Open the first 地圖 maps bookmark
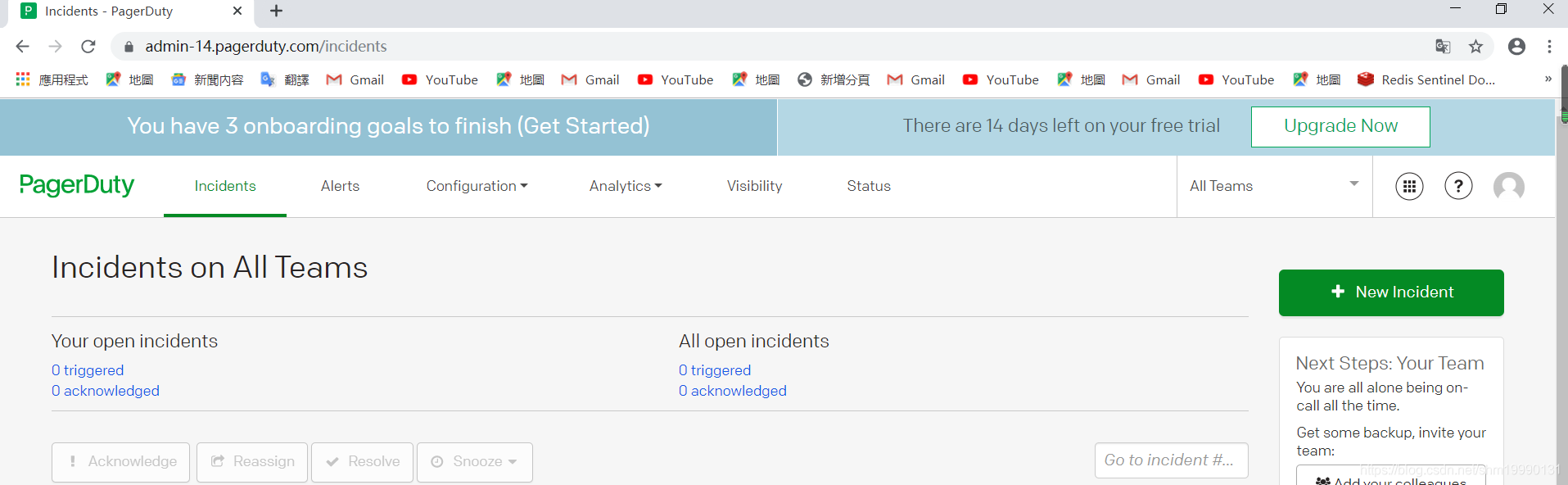The image size is (1568, 485). tap(129, 79)
